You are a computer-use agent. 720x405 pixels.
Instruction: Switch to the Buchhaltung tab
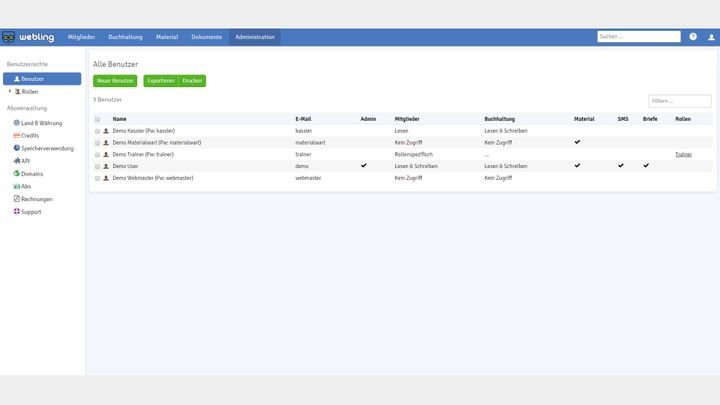pos(126,37)
